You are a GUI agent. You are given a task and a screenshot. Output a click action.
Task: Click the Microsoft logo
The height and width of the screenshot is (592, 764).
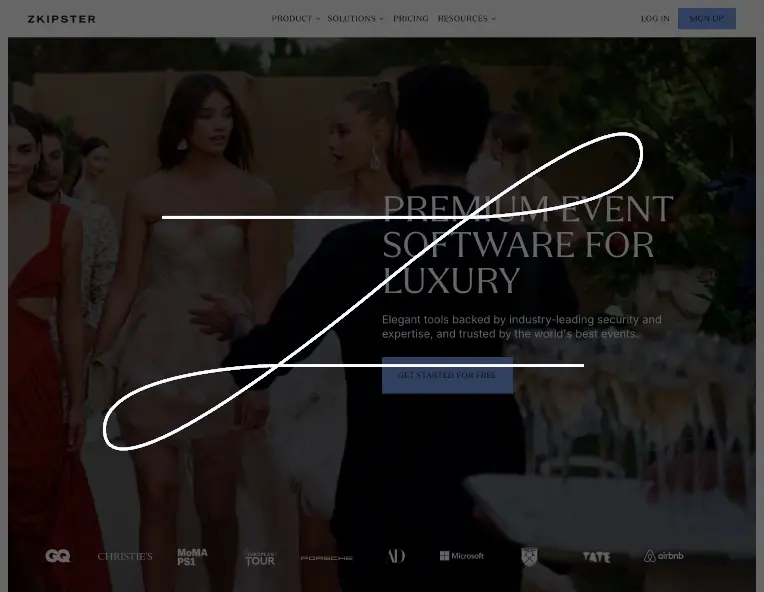point(462,556)
